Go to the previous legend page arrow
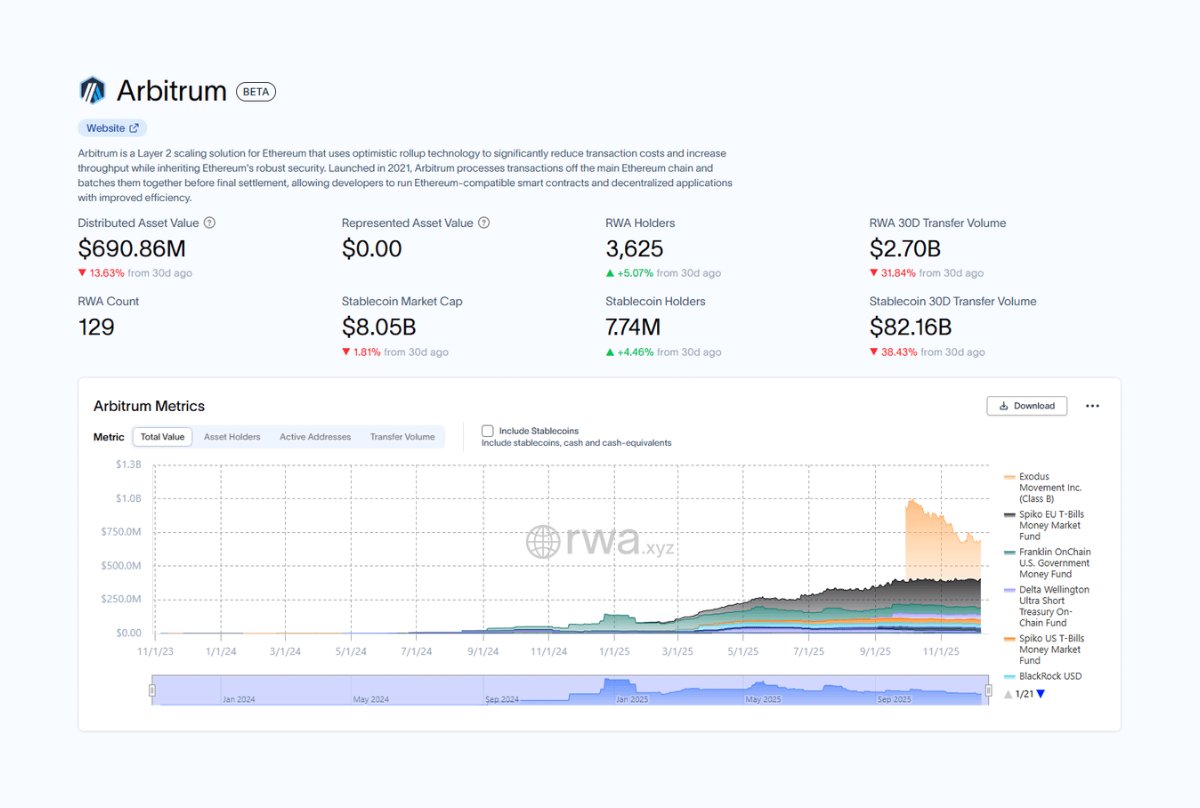Screen dimensions: 1200x808 point(1008,694)
